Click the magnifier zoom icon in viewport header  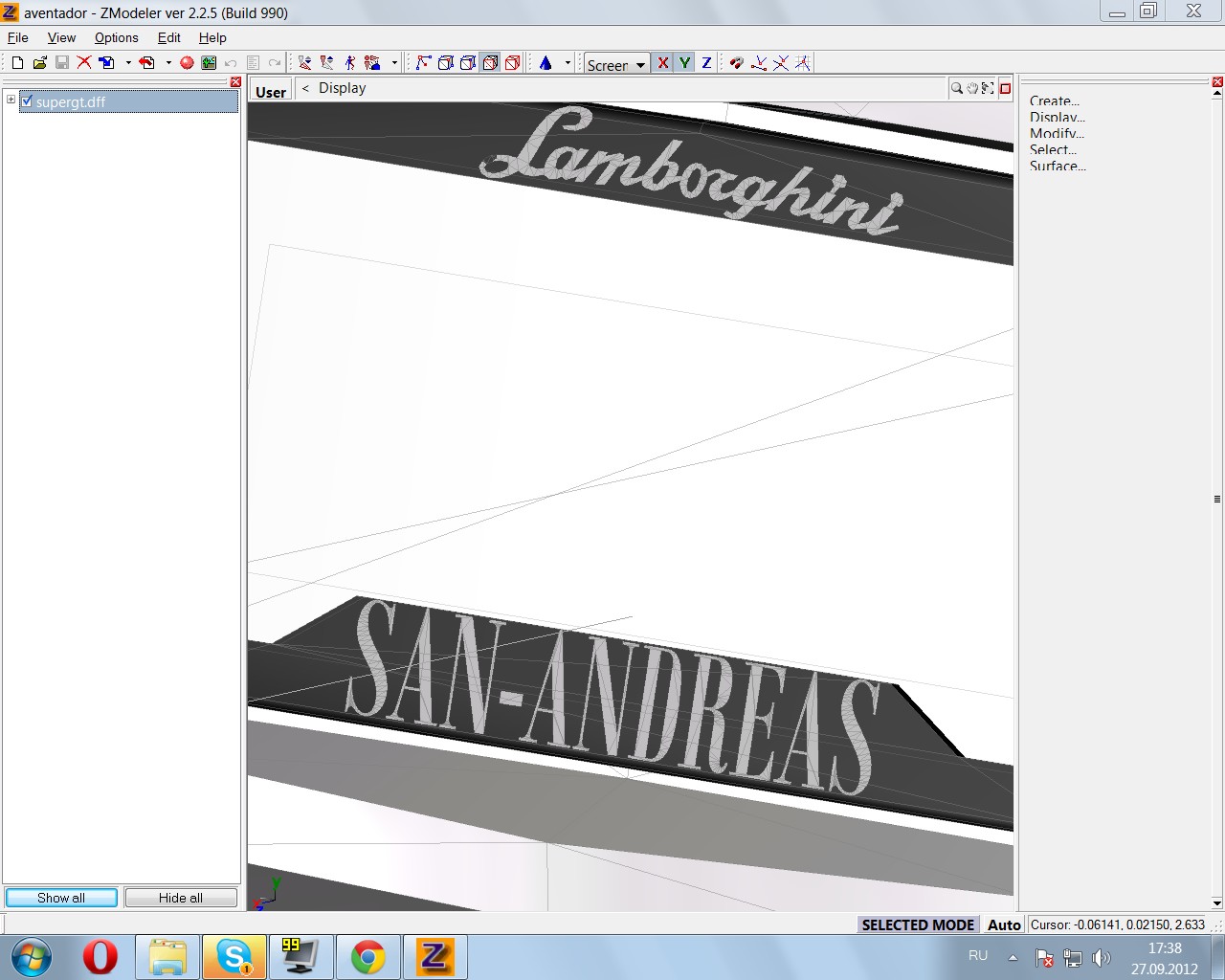click(956, 88)
